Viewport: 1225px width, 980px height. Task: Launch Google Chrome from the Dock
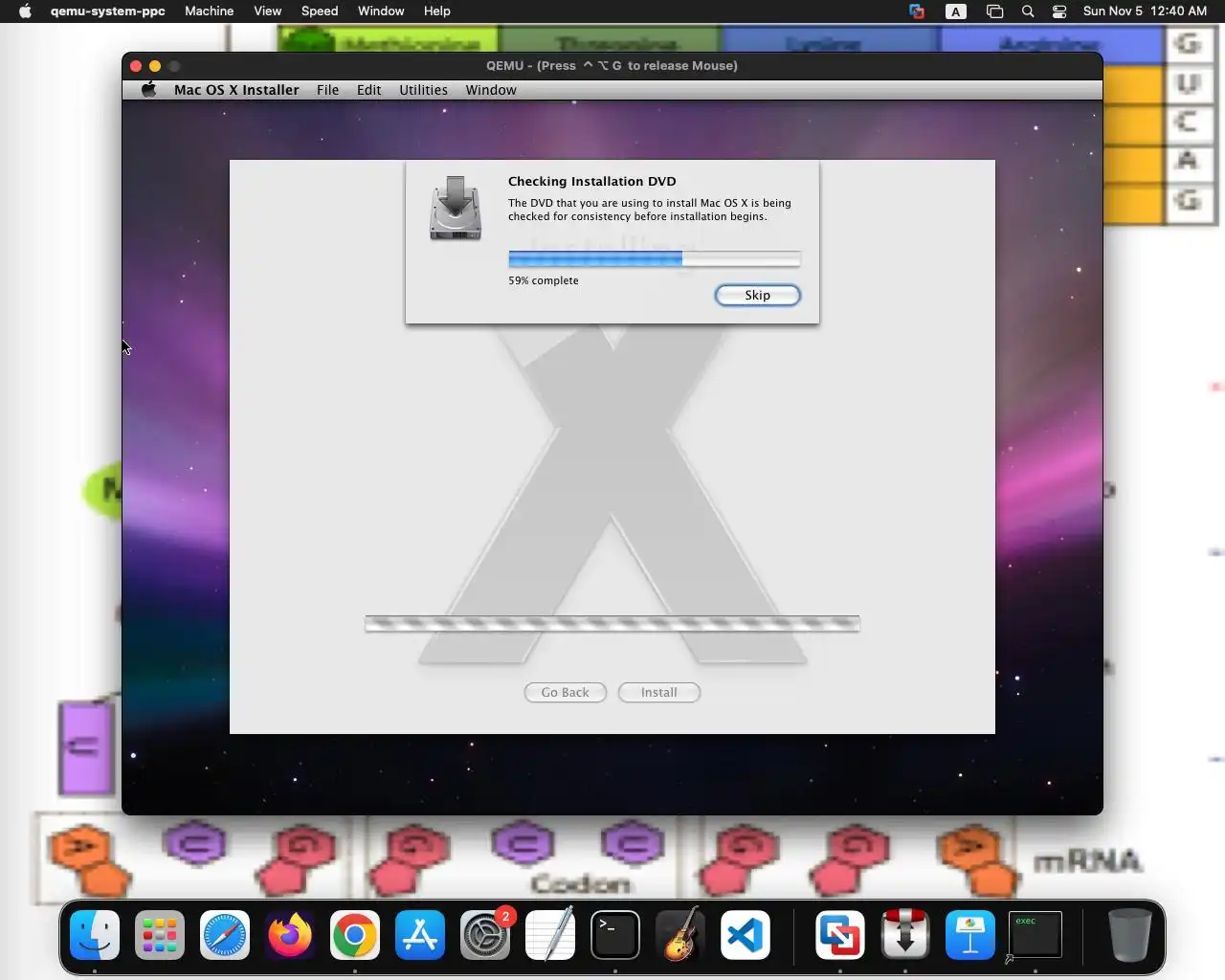[x=355, y=934]
